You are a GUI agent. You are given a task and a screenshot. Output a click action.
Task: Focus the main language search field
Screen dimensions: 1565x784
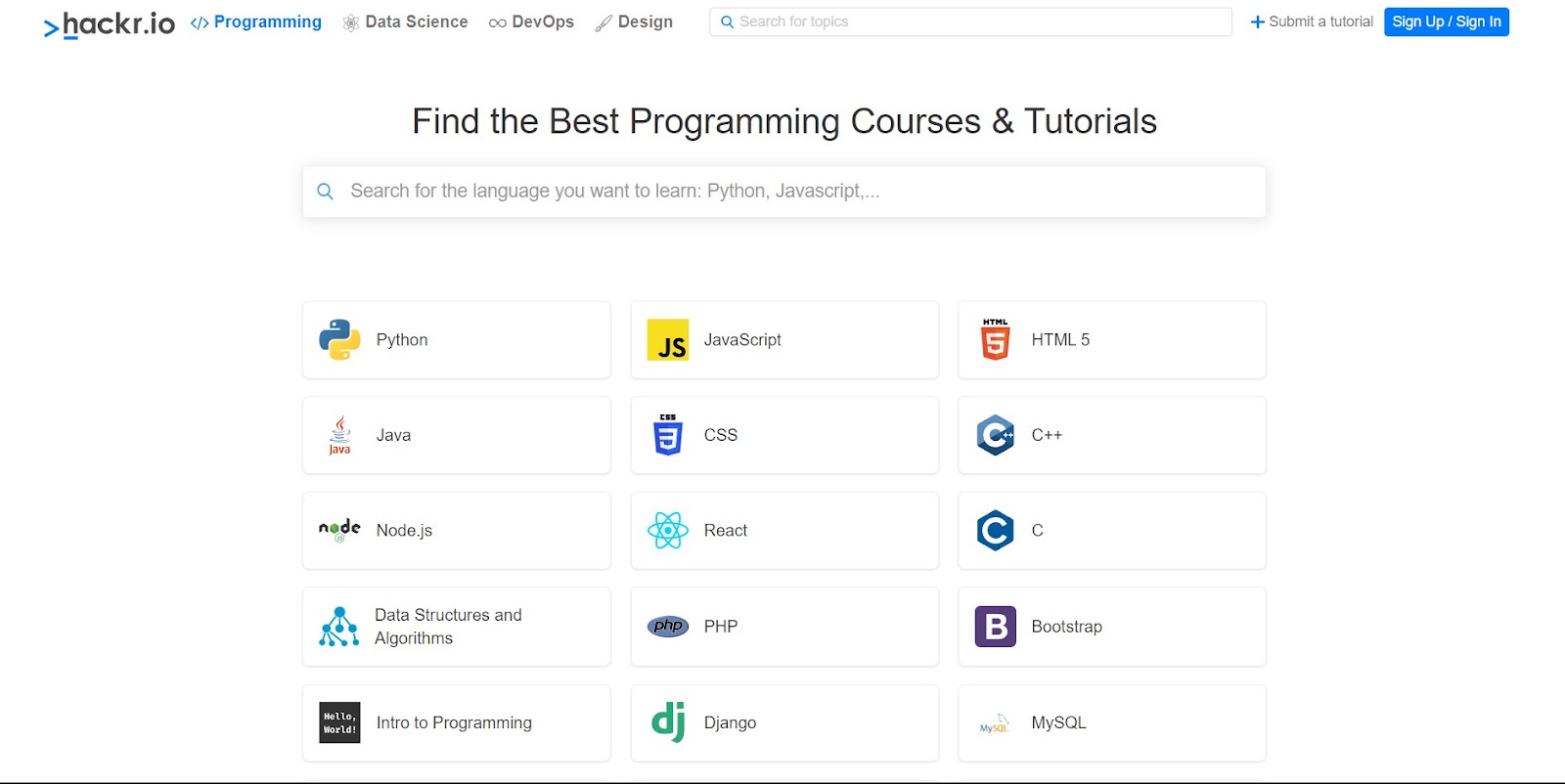pos(784,192)
